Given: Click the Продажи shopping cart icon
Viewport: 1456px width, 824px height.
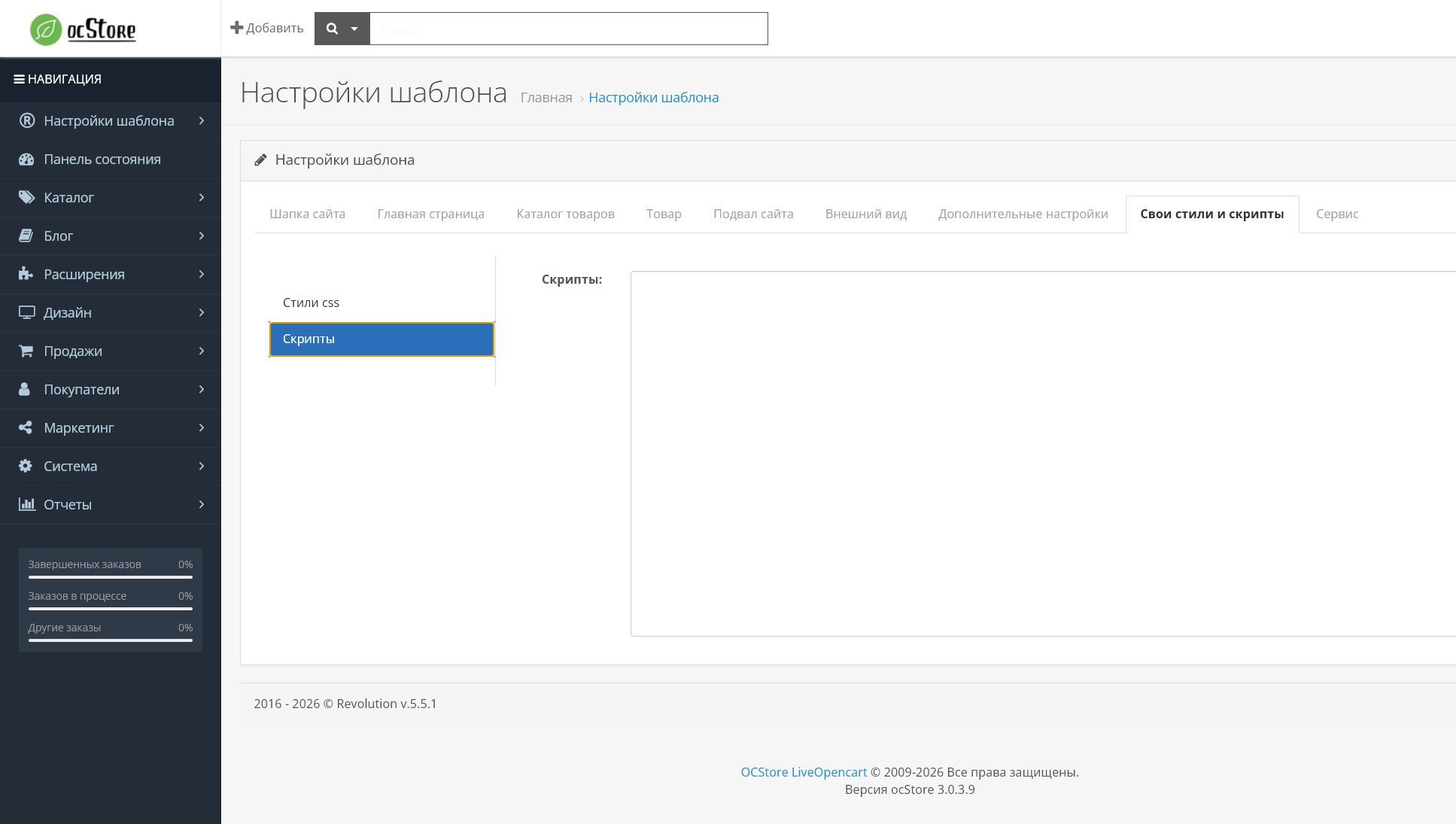Looking at the screenshot, I should 26,351.
